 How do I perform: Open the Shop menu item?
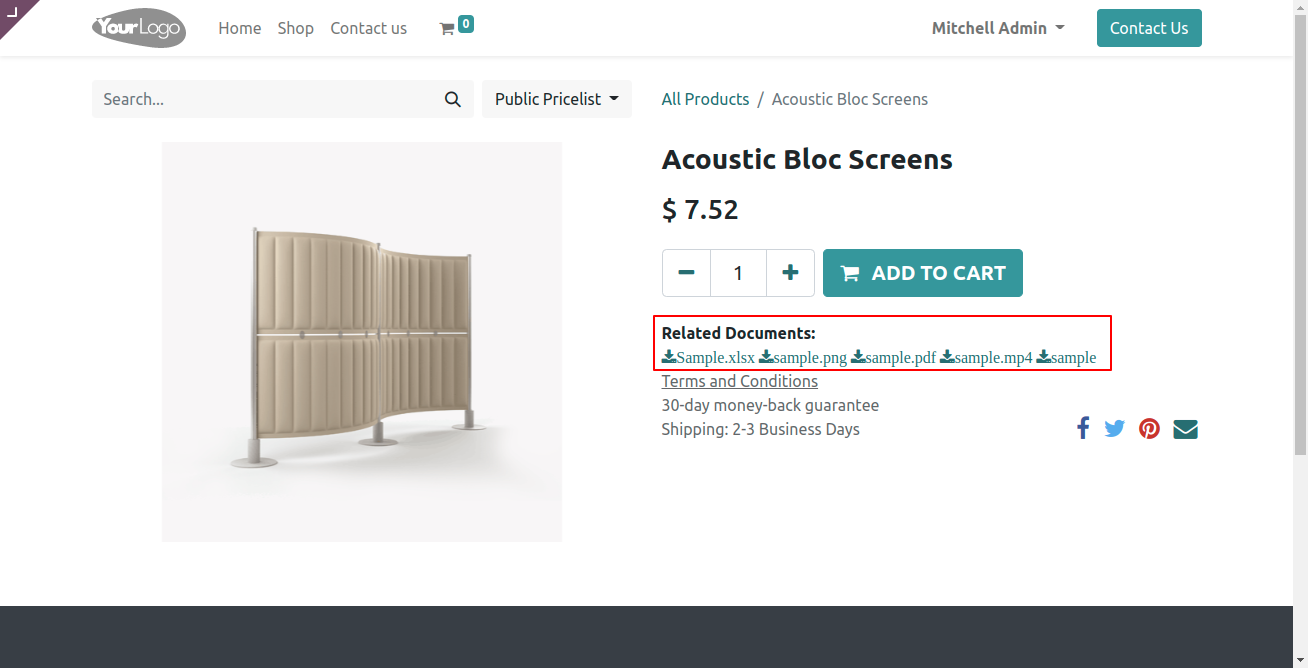[x=295, y=28]
